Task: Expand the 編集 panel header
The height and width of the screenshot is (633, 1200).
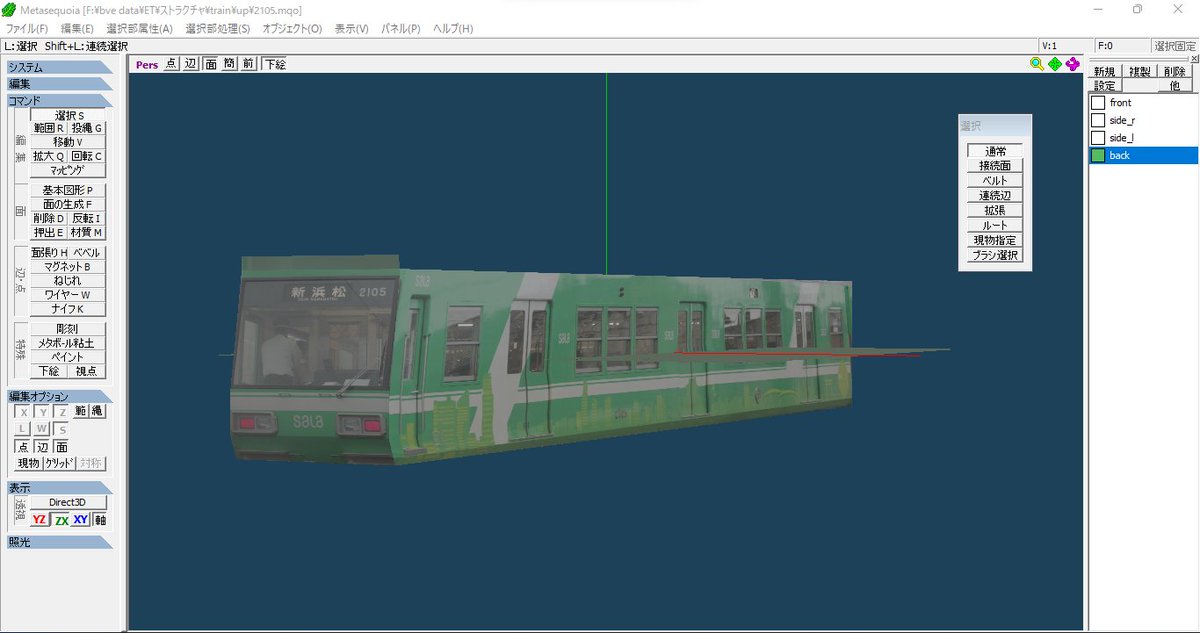Action: (59, 84)
